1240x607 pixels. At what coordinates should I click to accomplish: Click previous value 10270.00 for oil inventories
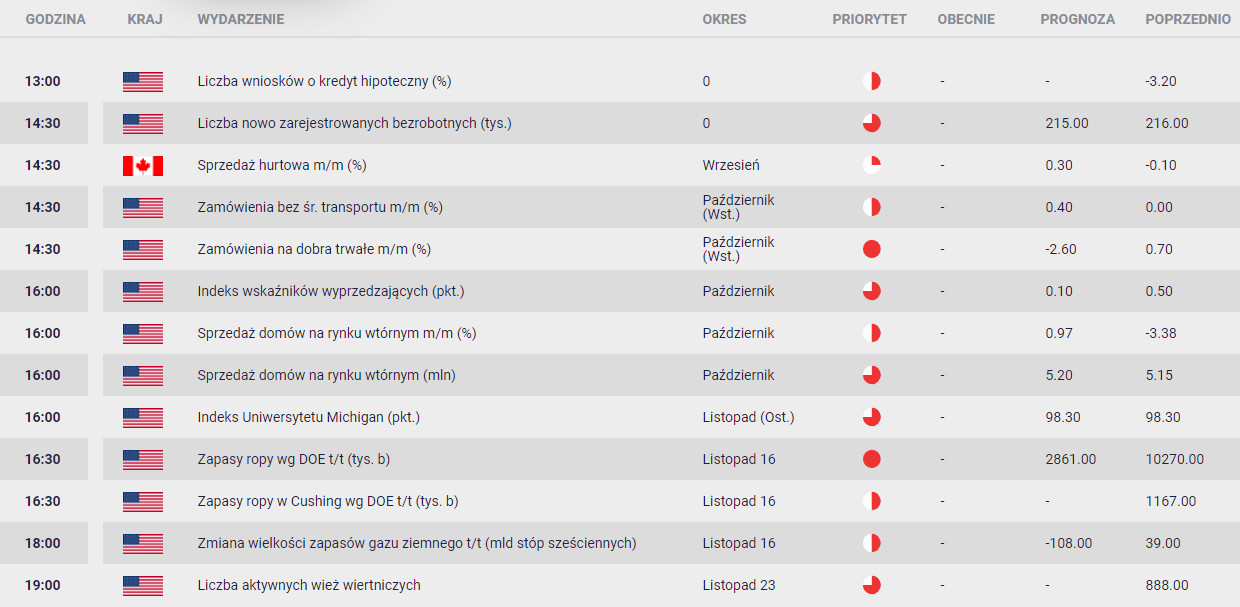click(x=1174, y=459)
